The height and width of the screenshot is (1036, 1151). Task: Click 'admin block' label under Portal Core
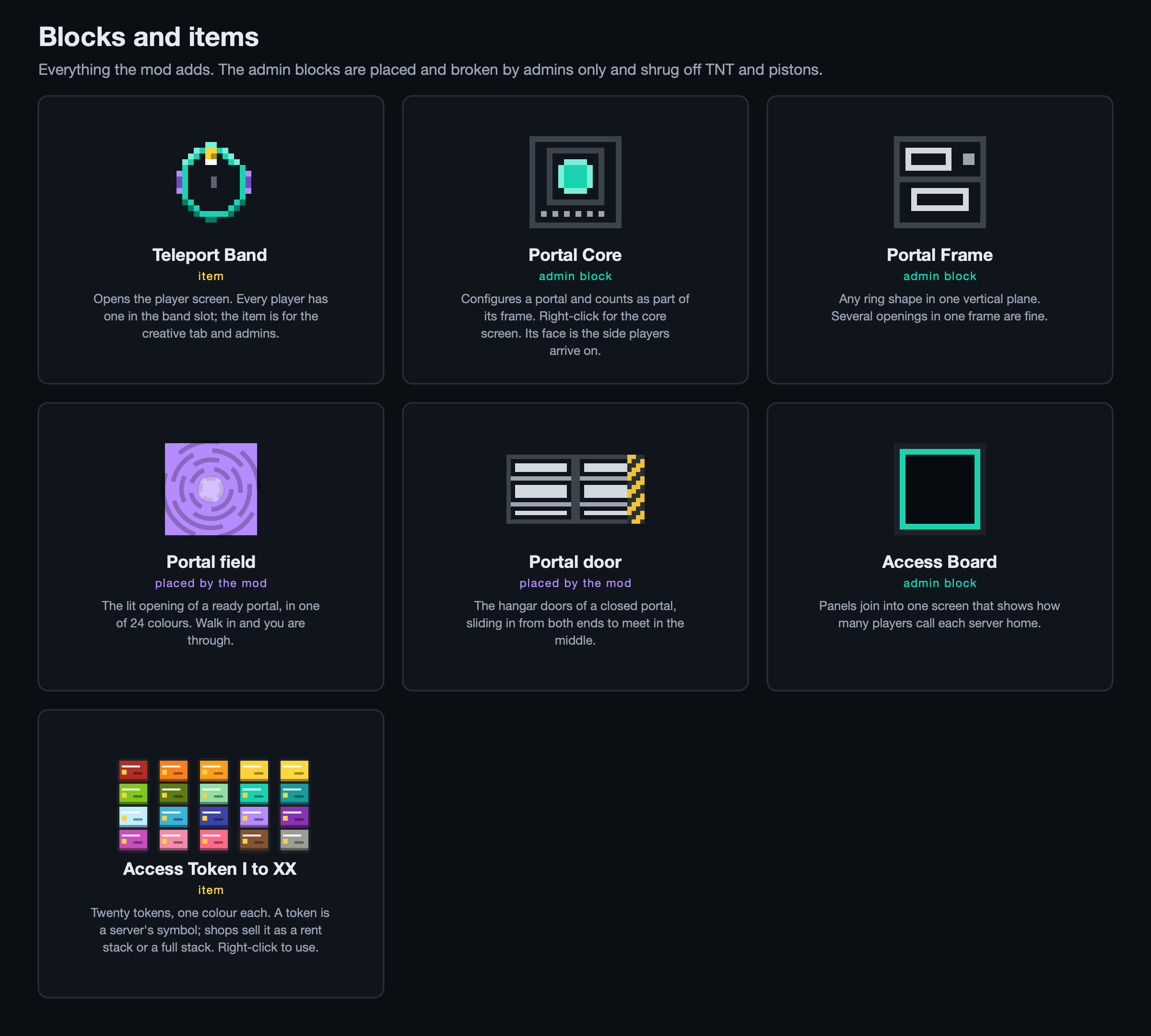pos(575,276)
